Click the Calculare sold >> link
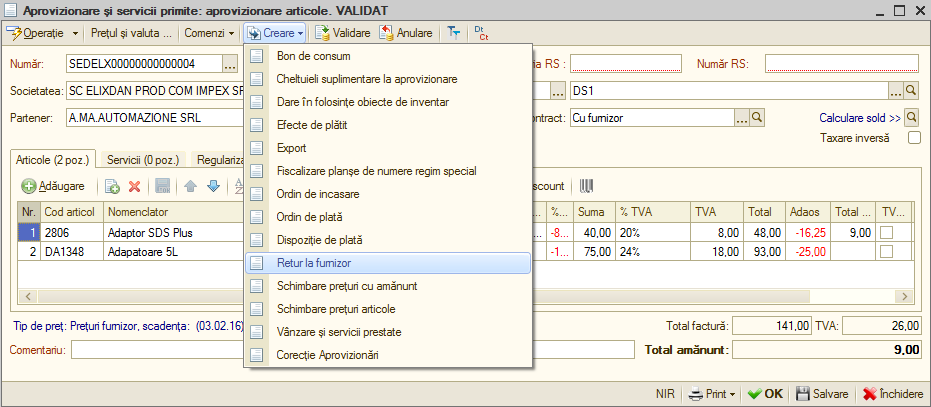 coord(860,118)
